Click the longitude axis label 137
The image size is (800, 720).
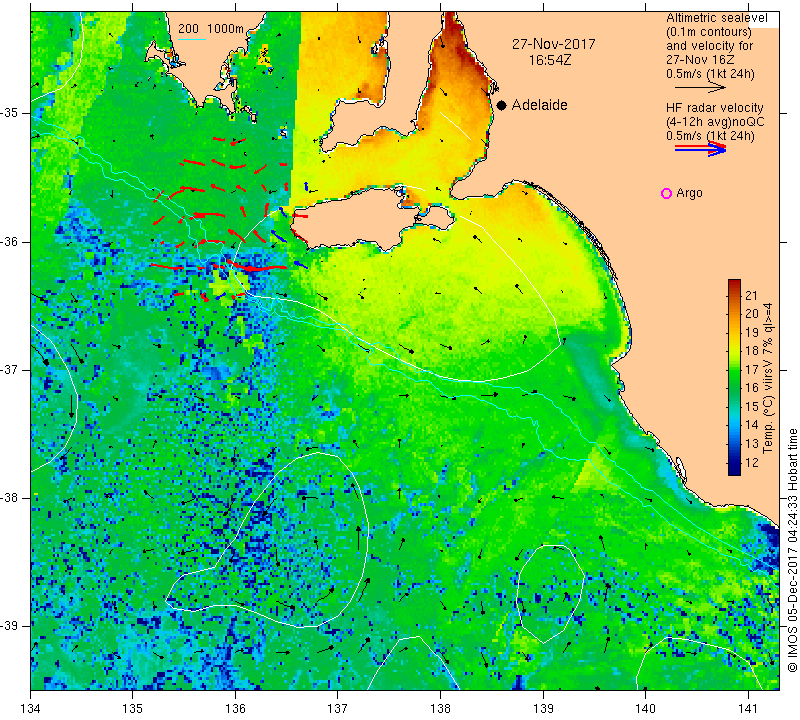(337, 709)
